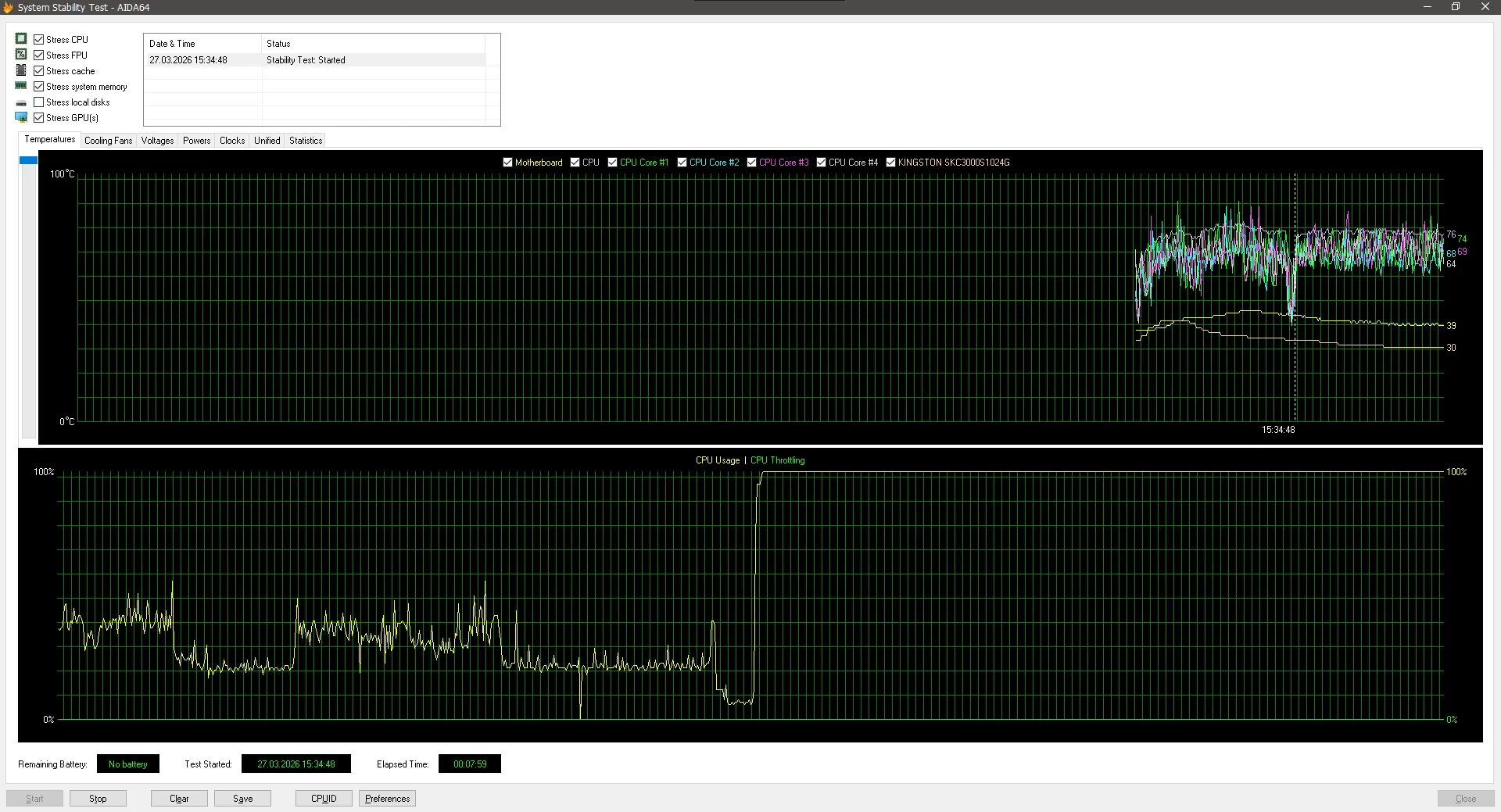The image size is (1501, 812).
Task: Click the AIDA64 flame title bar icon
Action: [9, 7]
